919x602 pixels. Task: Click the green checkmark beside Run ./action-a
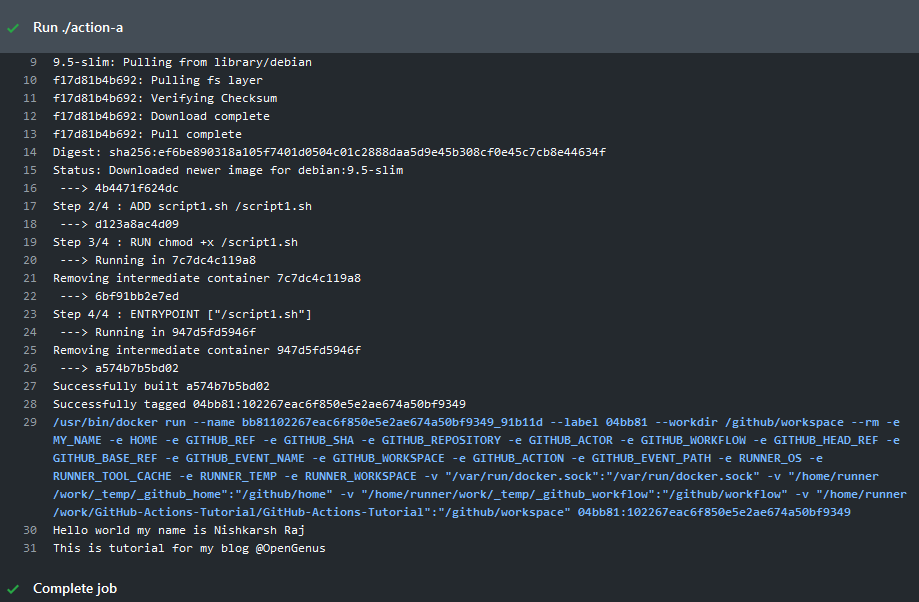pos(13,28)
